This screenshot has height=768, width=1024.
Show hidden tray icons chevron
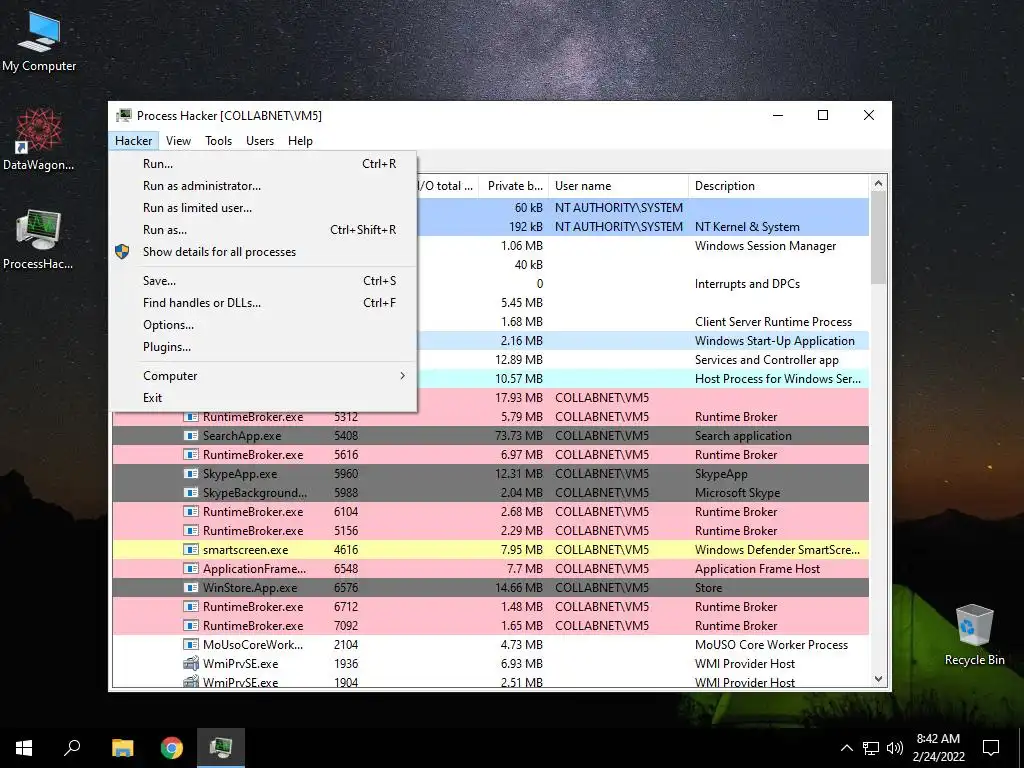(x=846, y=748)
